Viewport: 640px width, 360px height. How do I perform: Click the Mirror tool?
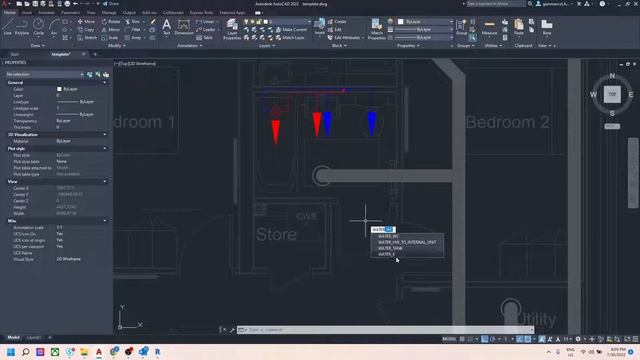[111, 30]
